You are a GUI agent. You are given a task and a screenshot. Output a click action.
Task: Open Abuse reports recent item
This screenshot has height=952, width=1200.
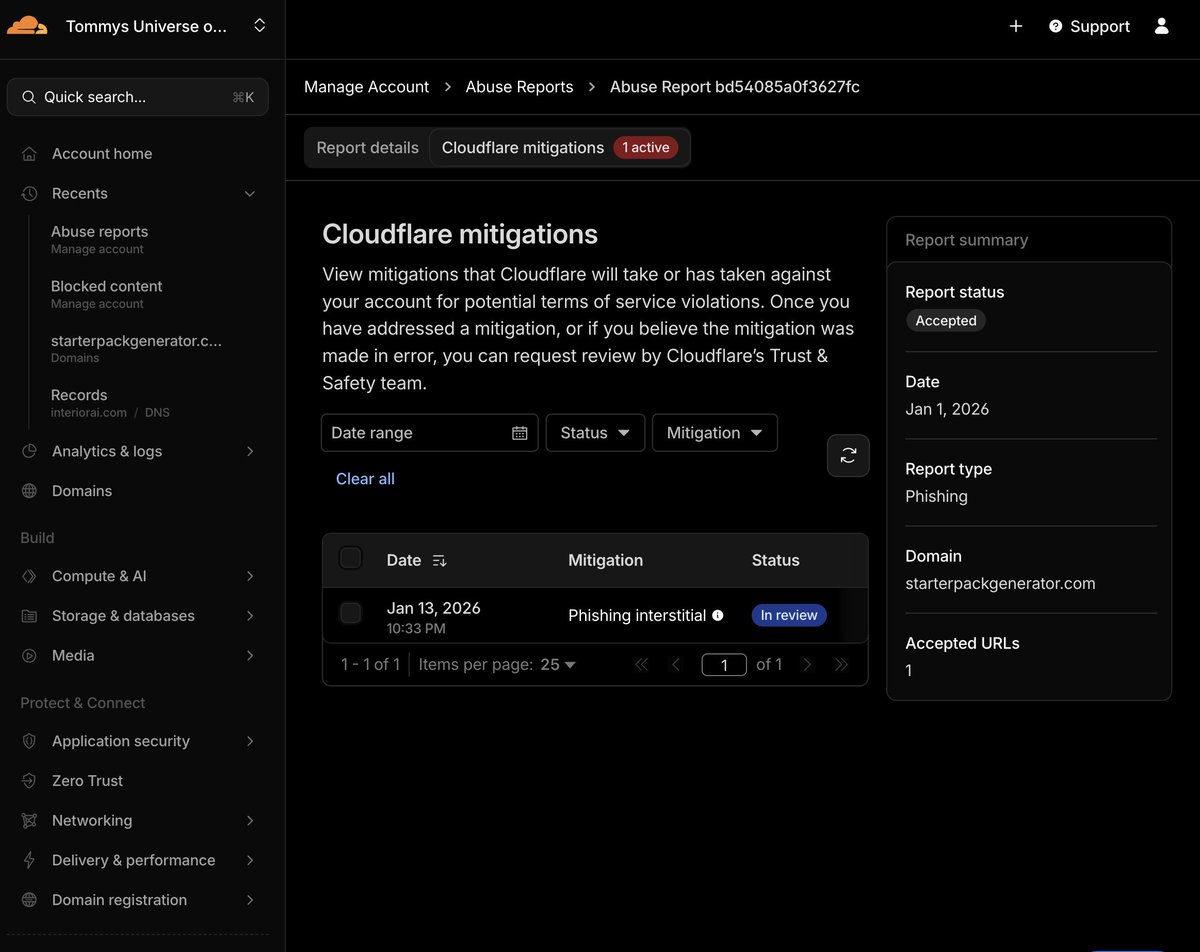100,239
